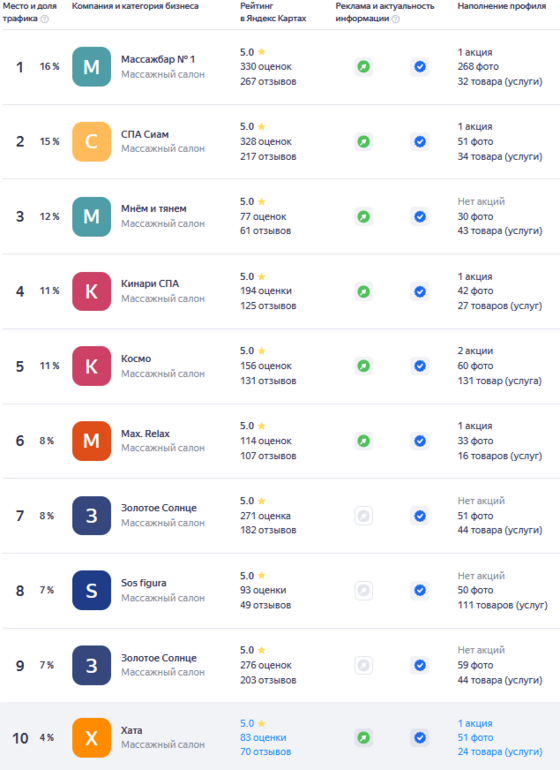
Task: Click the 'Рейтинг в Яндекс Картах' column header
Action: pos(273,12)
